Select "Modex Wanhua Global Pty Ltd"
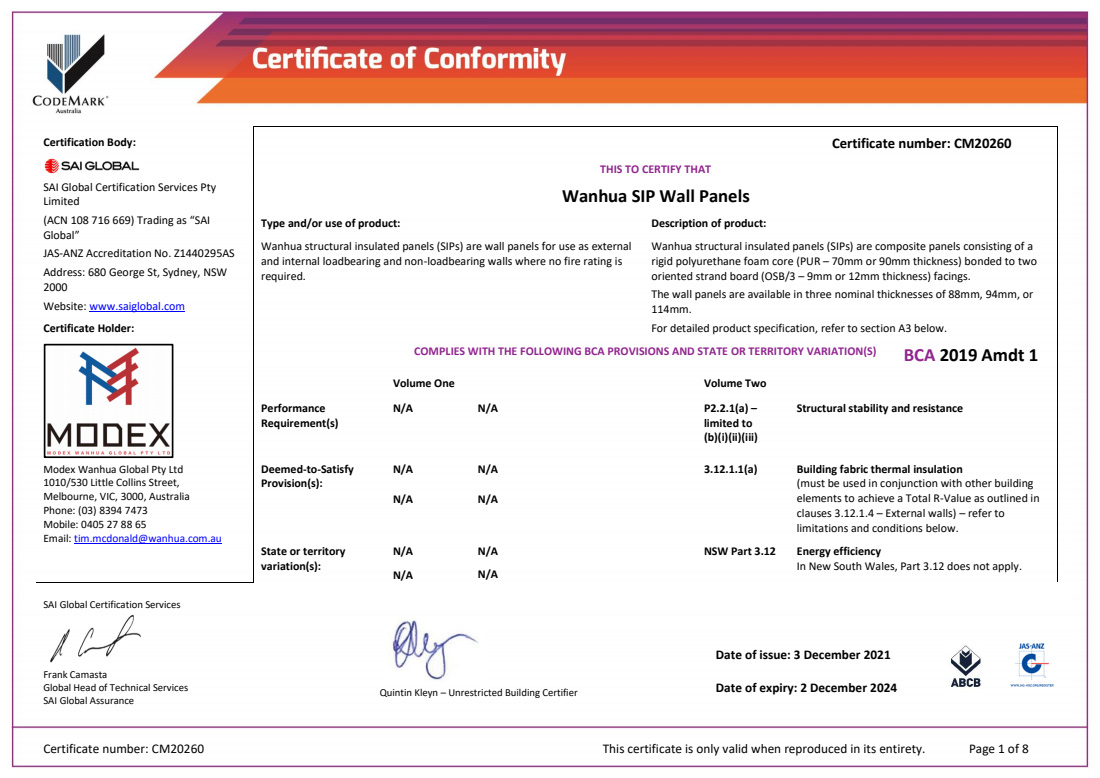Screen dimensions: 1100x778 113,469
